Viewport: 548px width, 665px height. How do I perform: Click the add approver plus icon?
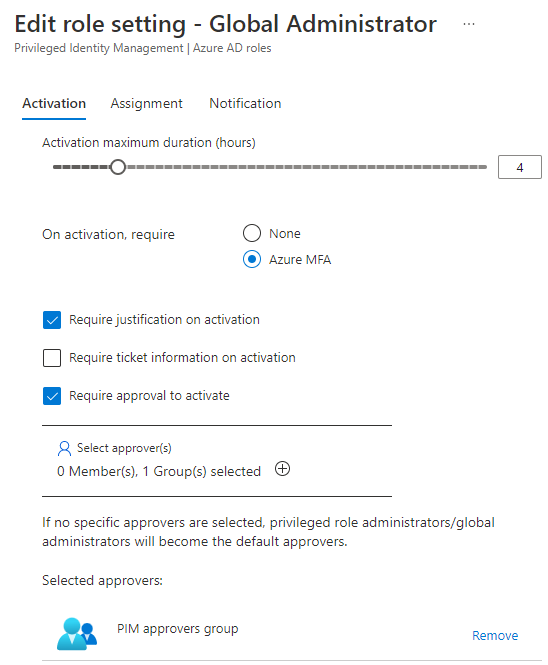point(282,469)
